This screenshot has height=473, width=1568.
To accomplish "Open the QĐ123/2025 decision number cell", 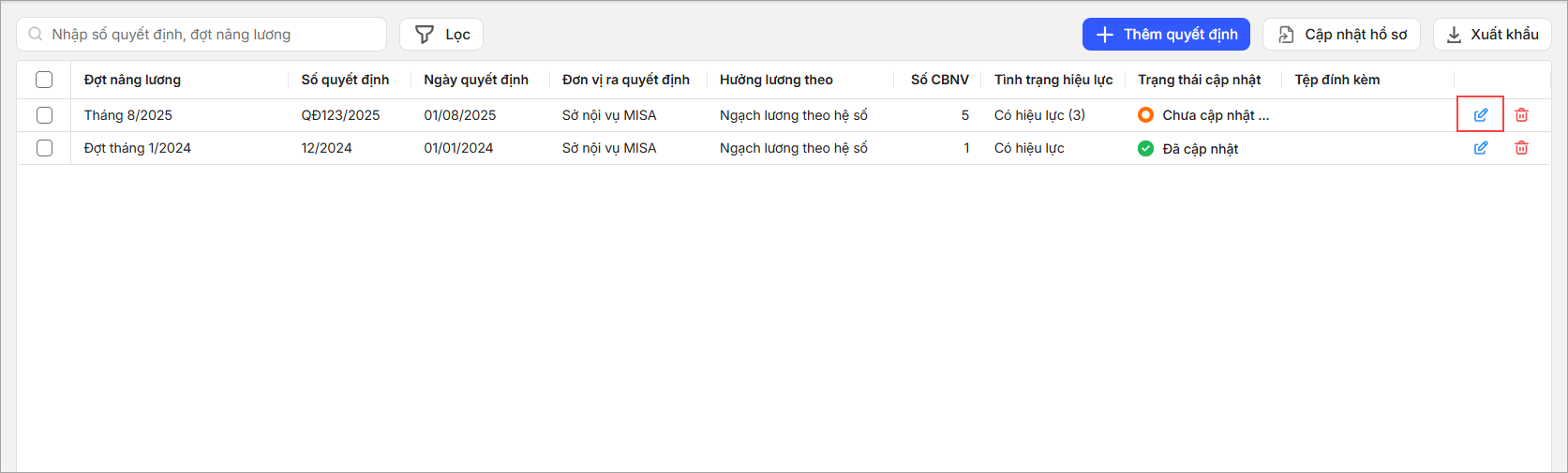I will tap(340, 115).
